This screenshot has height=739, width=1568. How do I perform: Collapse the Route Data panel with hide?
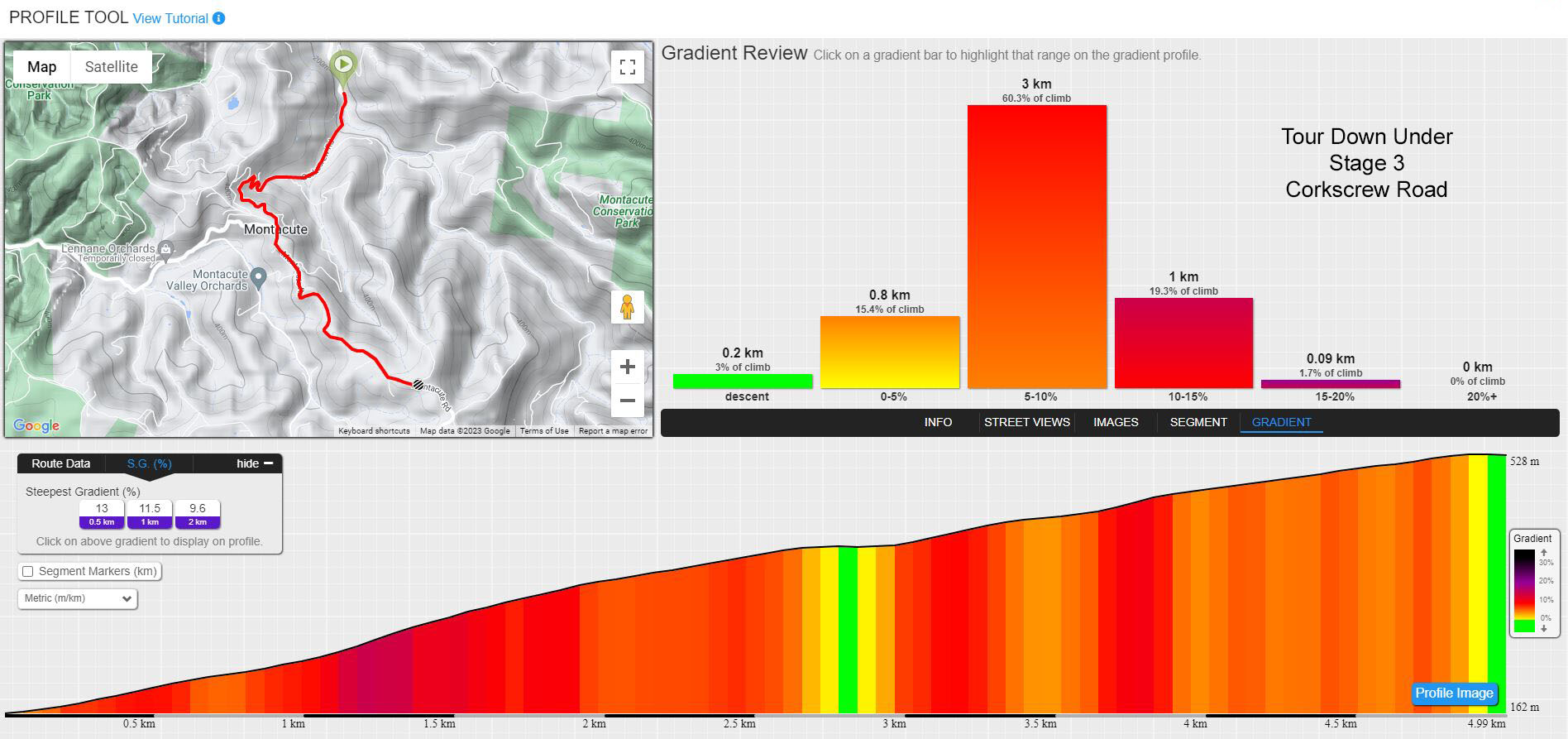(x=255, y=463)
